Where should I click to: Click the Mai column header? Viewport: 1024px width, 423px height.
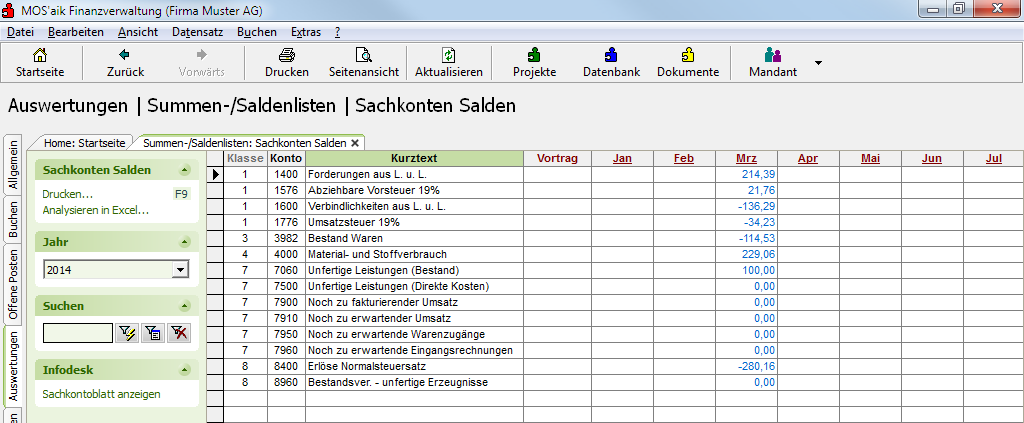[870, 159]
